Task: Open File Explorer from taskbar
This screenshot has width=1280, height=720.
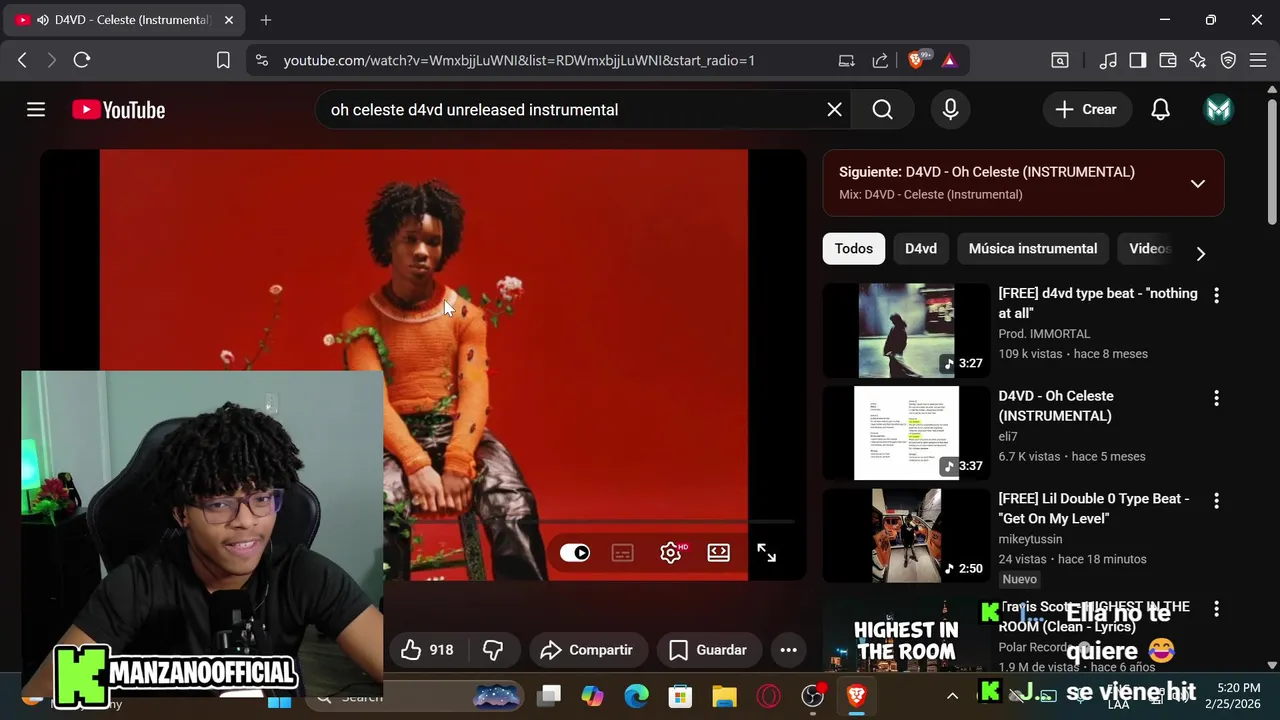Action: [725, 696]
